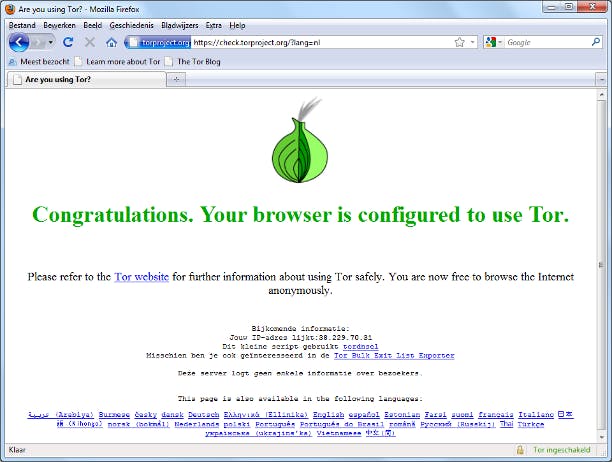
Task: Open the Bewerken menu
Action: [x=59, y=25]
